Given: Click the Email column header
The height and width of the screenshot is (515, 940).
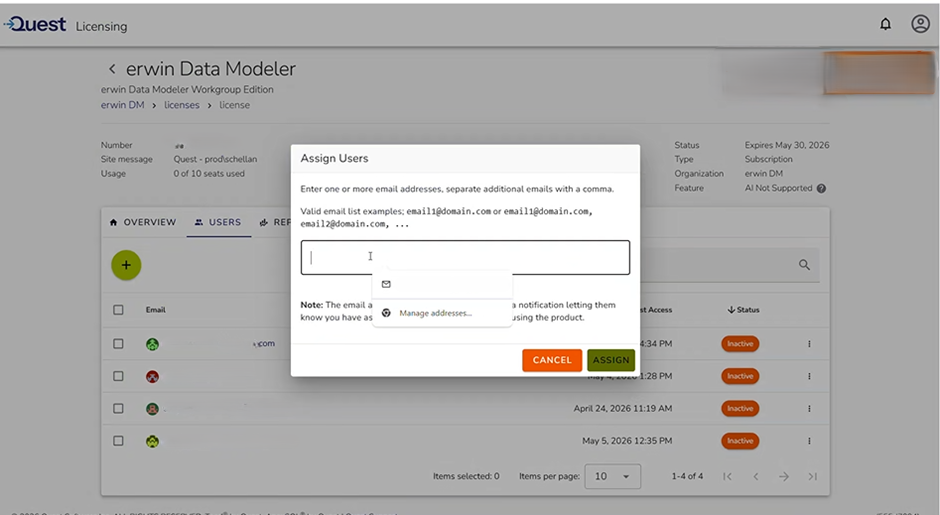Looking at the screenshot, I should tap(155, 310).
